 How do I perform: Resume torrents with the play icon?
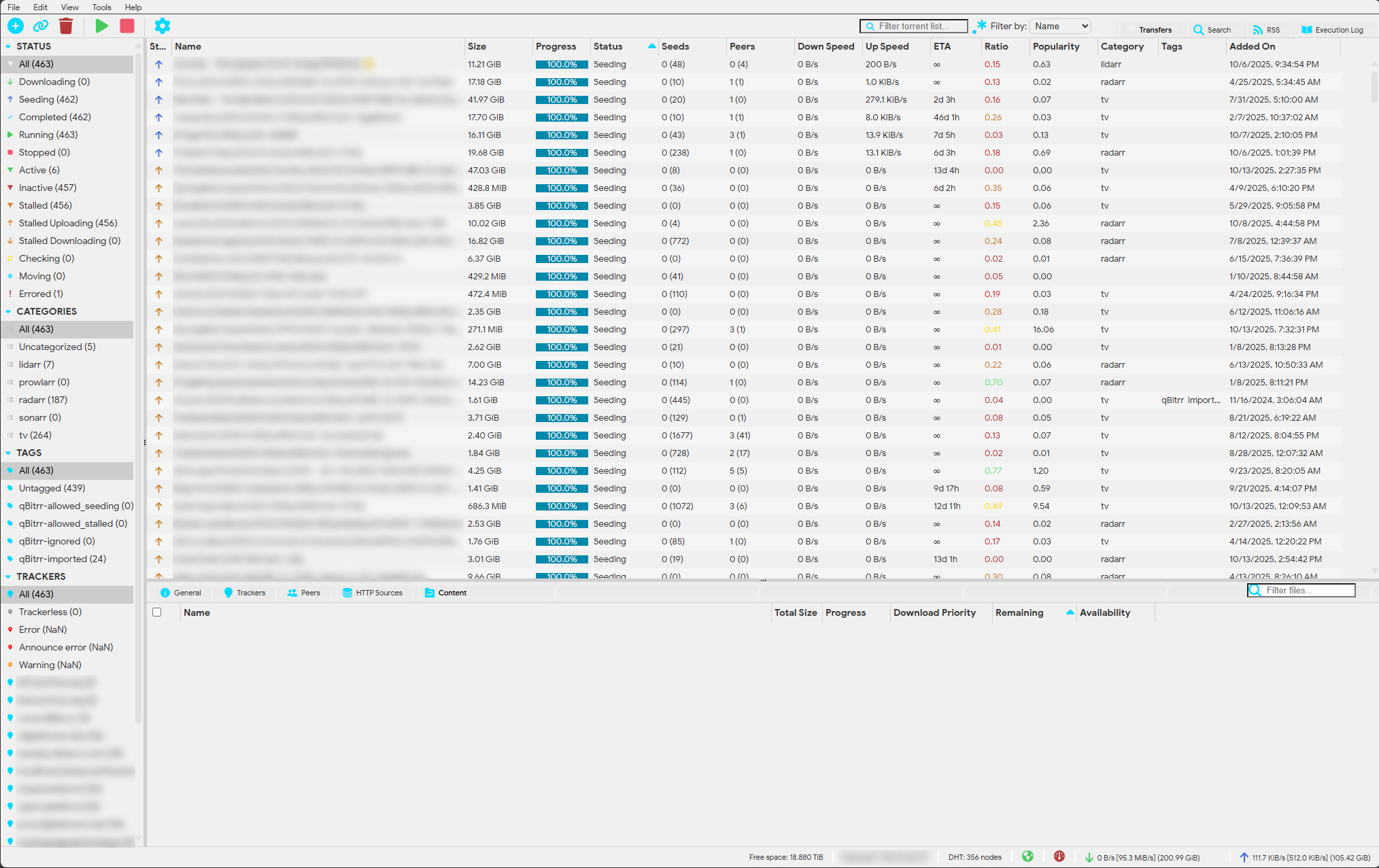(101, 26)
